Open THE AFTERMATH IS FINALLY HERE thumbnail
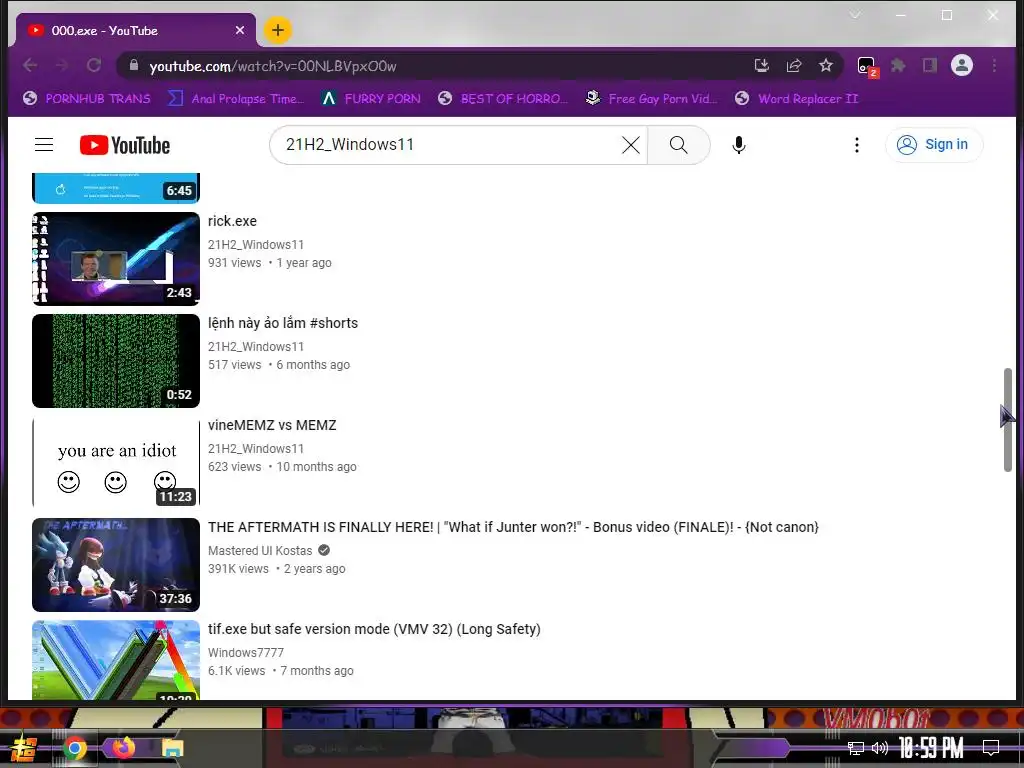The image size is (1024, 768). [x=116, y=565]
